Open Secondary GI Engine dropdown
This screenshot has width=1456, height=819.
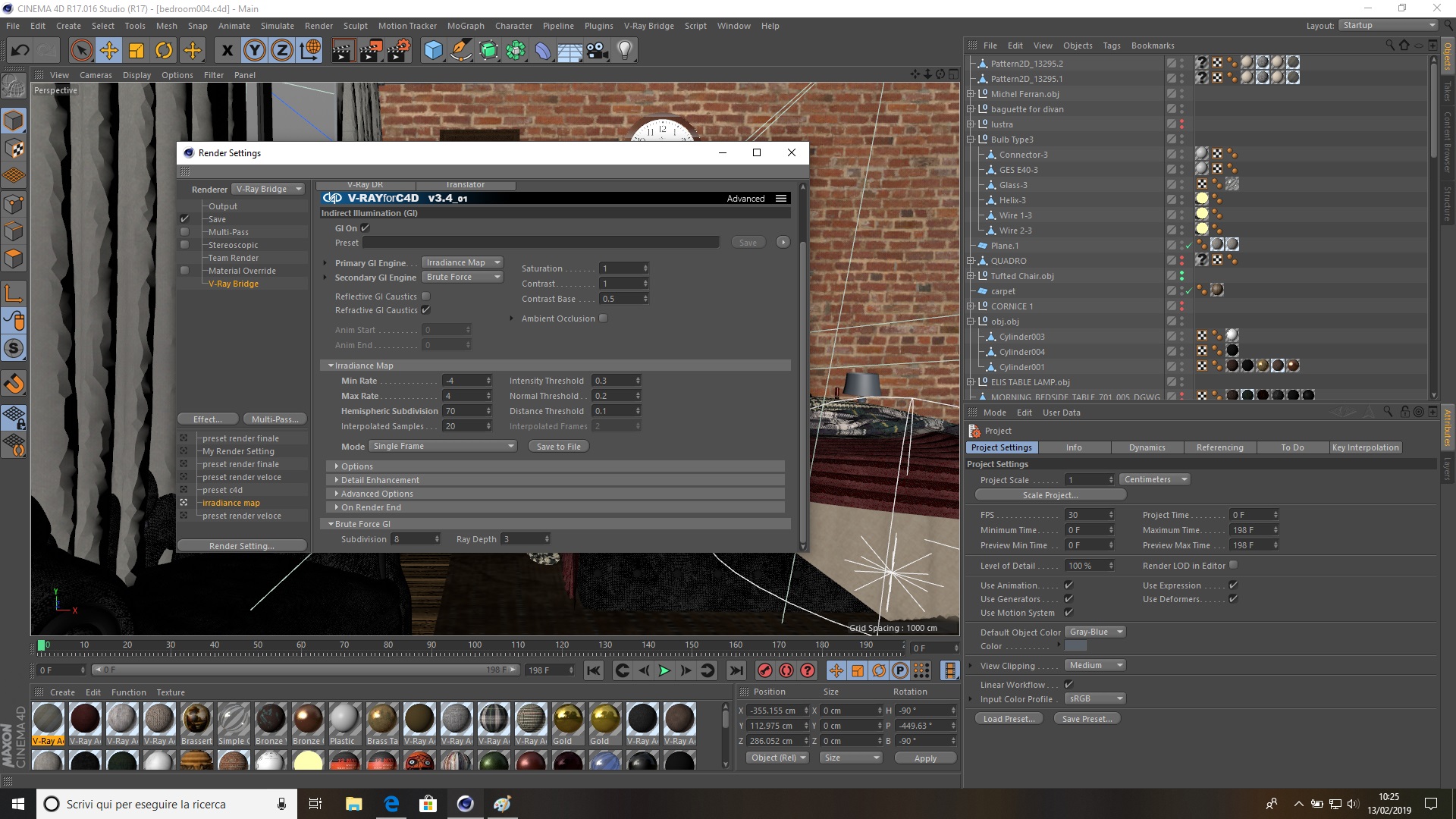point(462,277)
